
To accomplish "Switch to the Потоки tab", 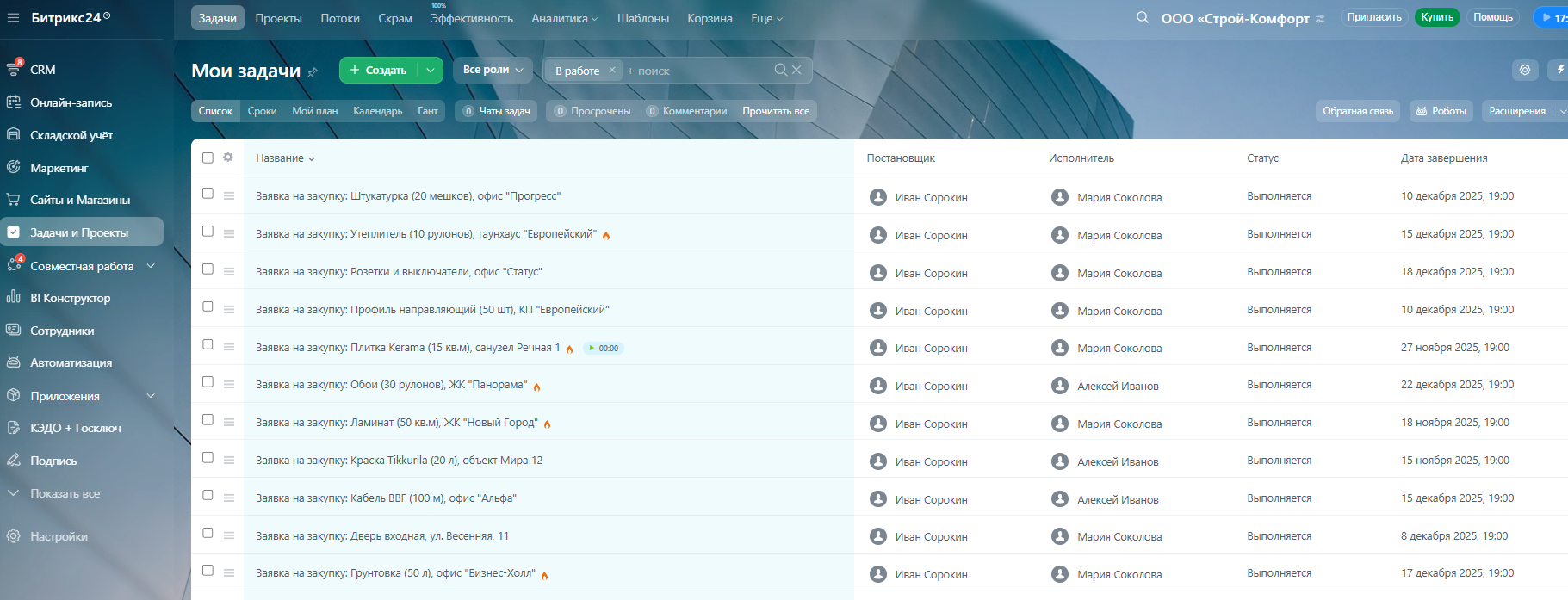I will [340, 18].
